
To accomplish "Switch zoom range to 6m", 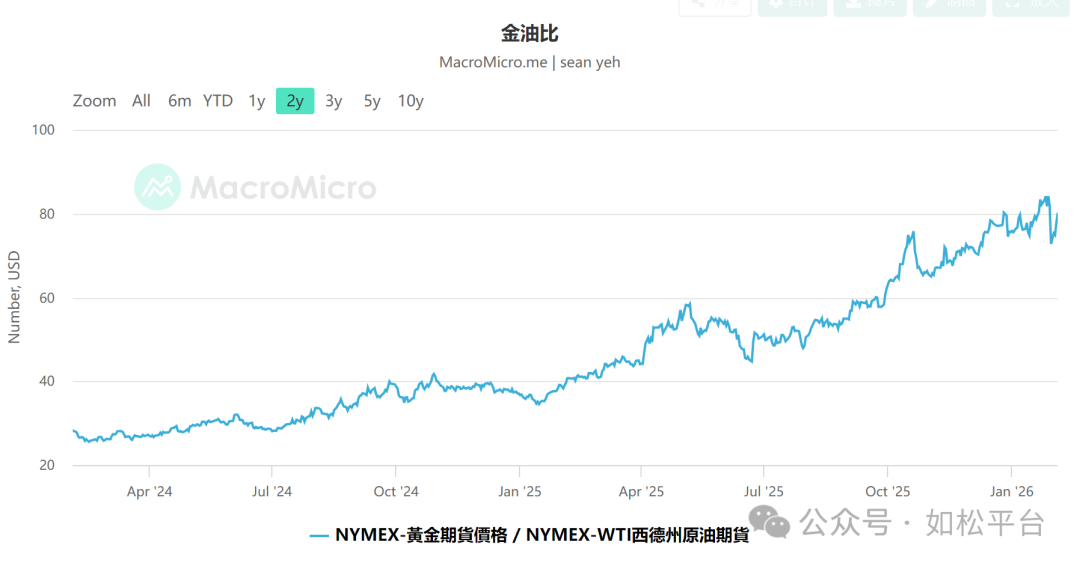I will pos(179,101).
